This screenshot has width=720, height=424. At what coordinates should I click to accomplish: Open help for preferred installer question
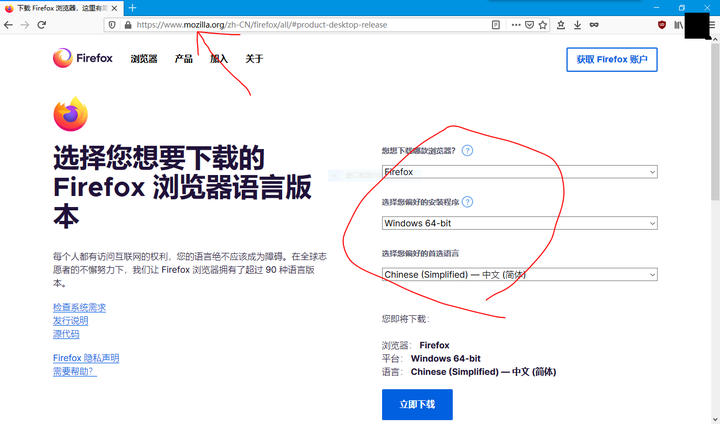(x=467, y=202)
